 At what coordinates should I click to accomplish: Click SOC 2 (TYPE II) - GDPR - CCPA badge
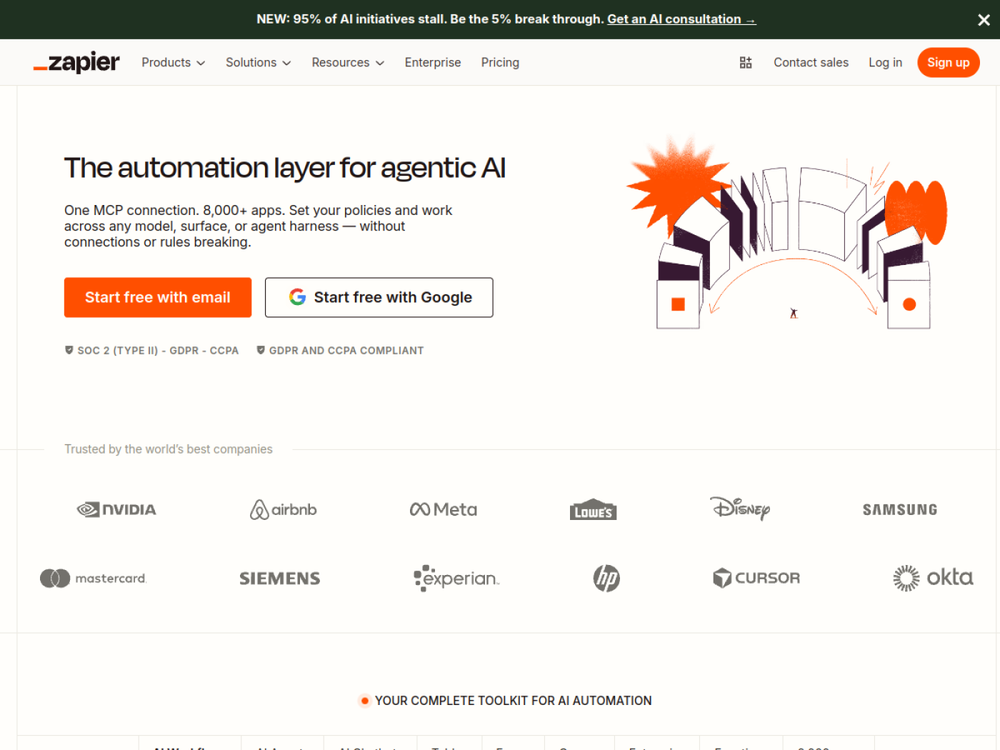(152, 350)
